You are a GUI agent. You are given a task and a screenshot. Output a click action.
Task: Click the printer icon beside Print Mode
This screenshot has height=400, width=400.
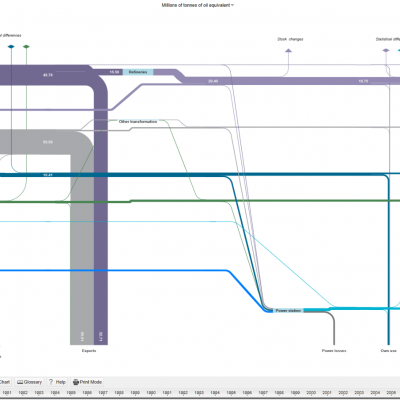coord(76,382)
